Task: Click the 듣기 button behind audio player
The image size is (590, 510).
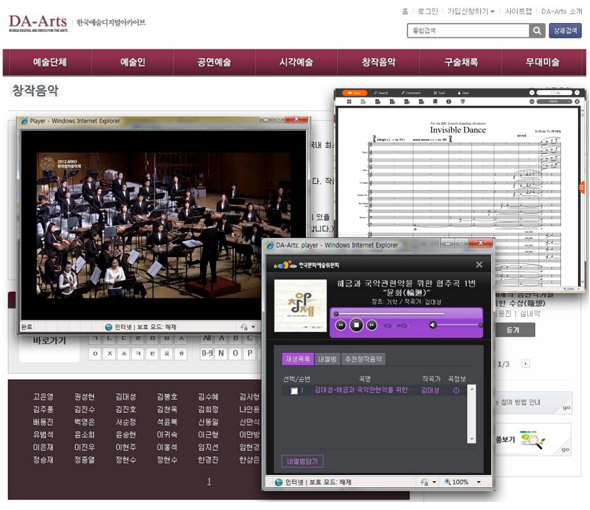Action: [515, 330]
